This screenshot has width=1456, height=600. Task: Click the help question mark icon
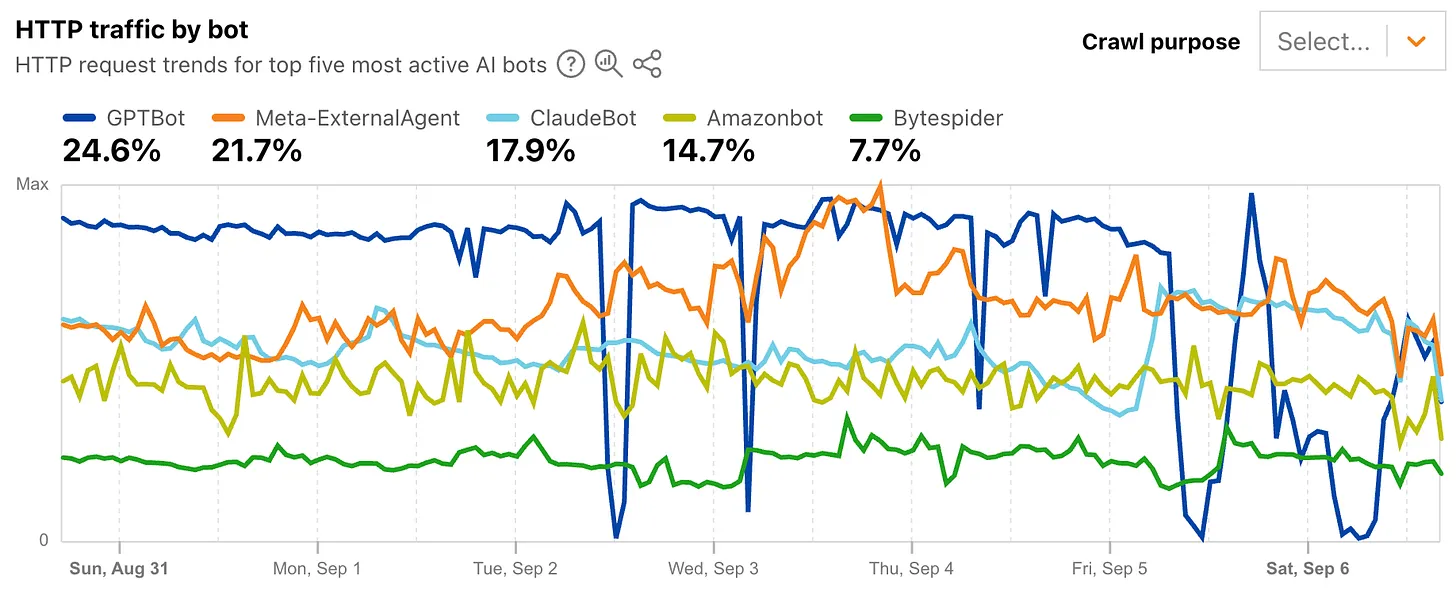pos(571,65)
